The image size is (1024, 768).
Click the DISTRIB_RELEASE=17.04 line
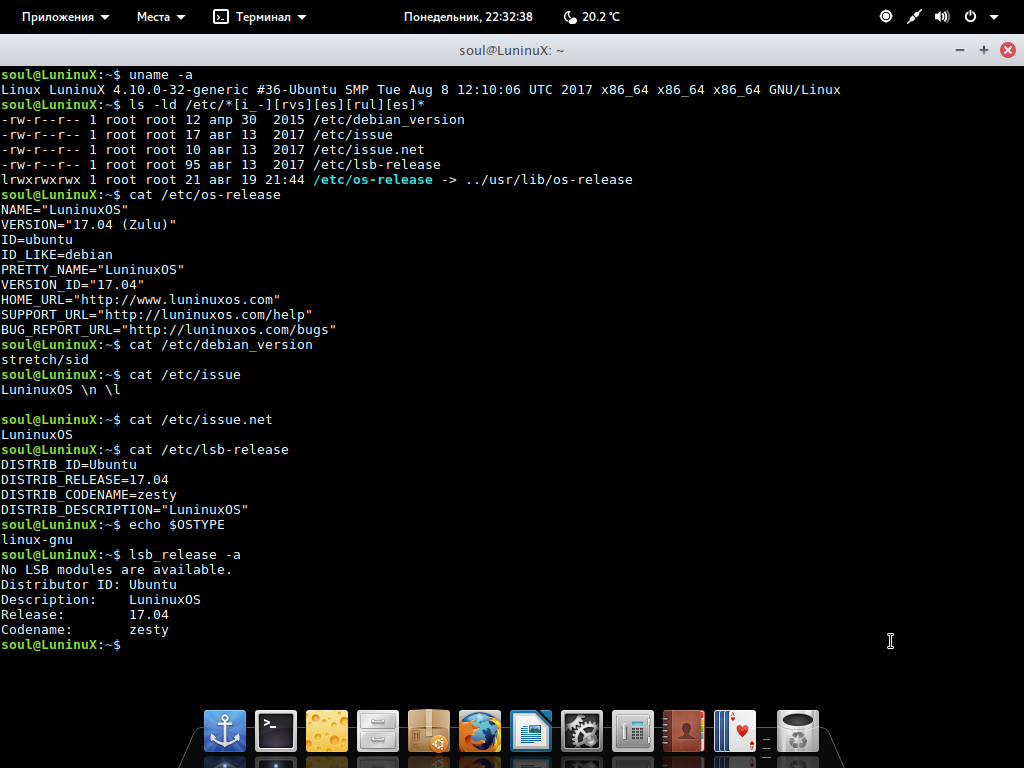point(85,480)
